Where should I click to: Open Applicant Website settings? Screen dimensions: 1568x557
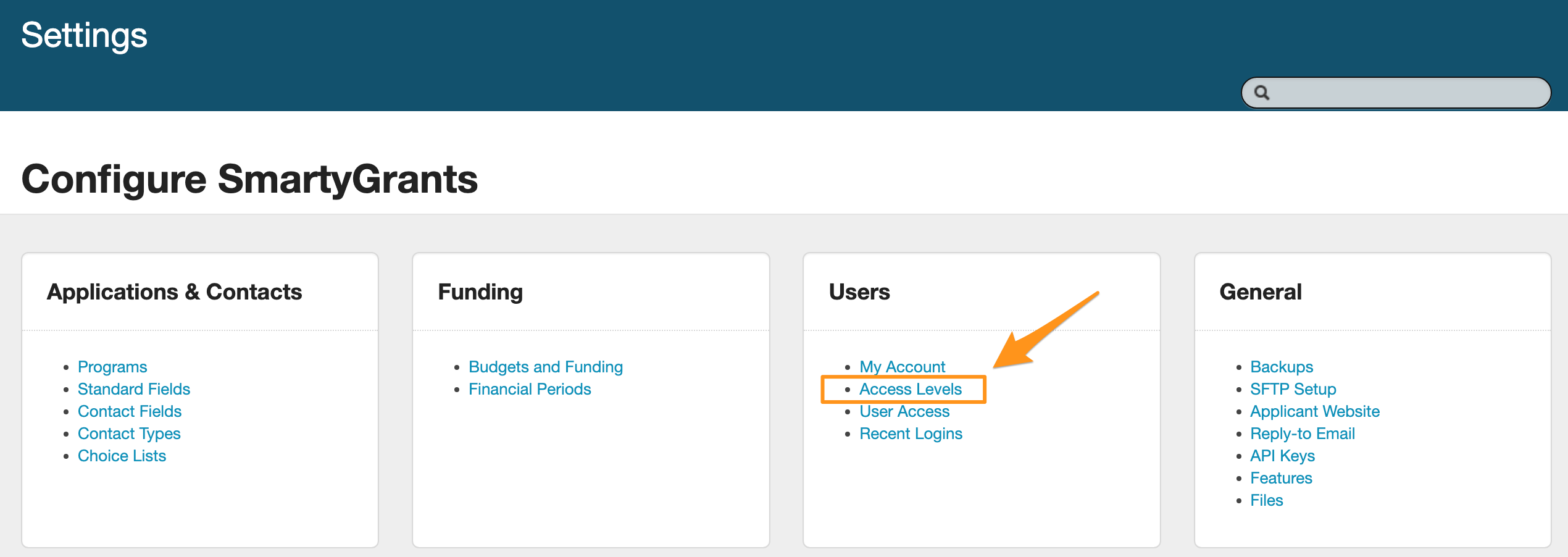[1315, 411]
